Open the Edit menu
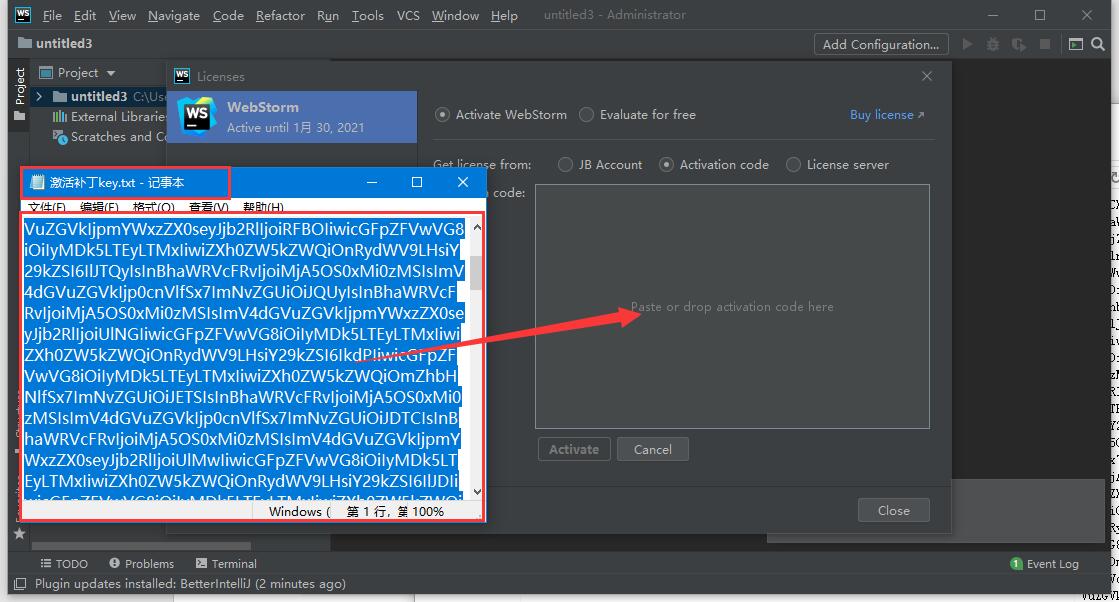The height and width of the screenshot is (602, 1119). point(85,15)
